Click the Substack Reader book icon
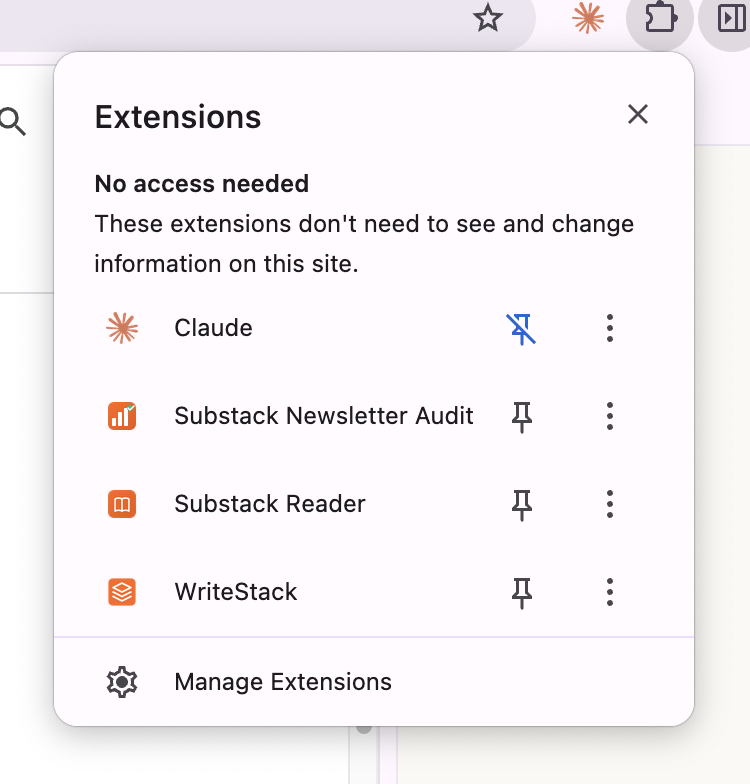The width and height of the screenshot is (750, 784). click(x=122, y=504)
